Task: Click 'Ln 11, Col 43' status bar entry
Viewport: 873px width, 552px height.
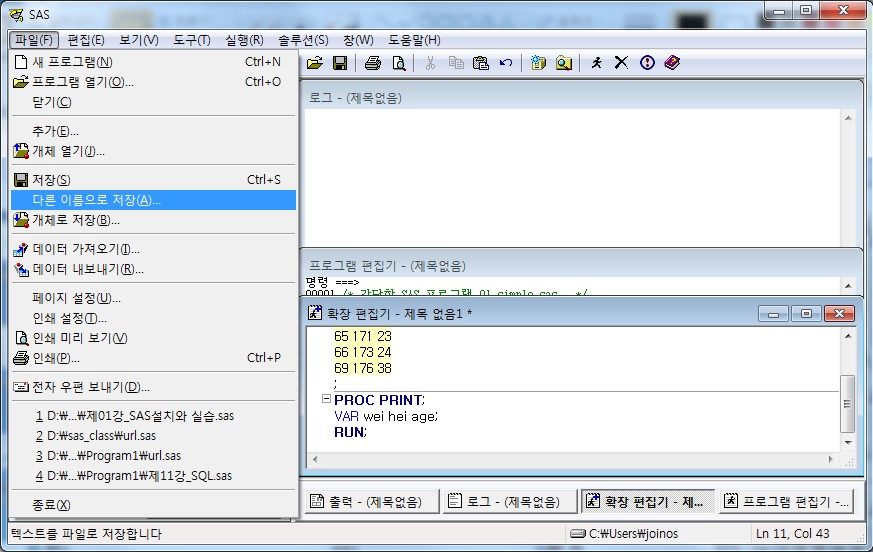Action: 792,534
